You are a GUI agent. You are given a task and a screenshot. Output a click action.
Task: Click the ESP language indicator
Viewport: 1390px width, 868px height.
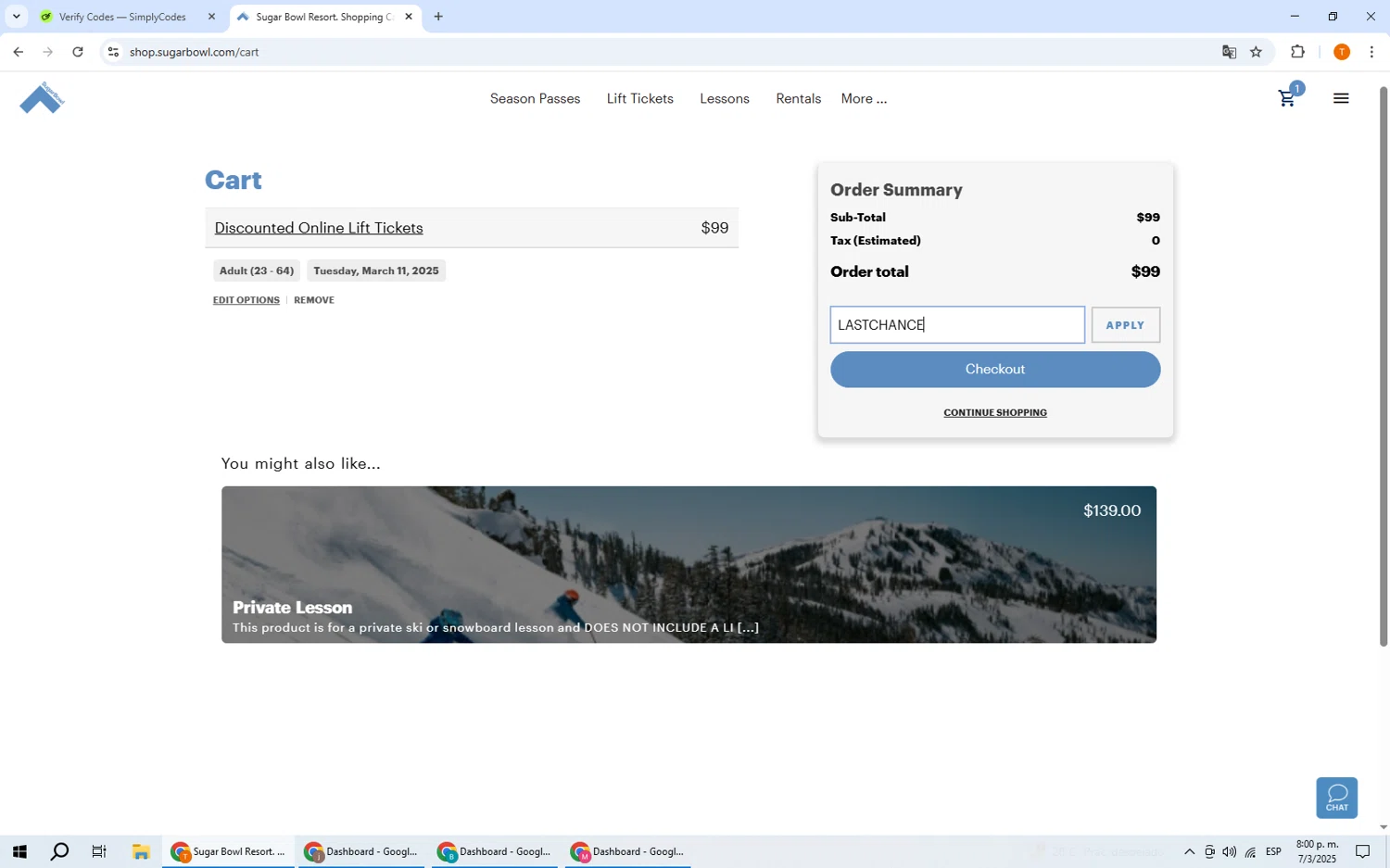[x=1274, y=851]
